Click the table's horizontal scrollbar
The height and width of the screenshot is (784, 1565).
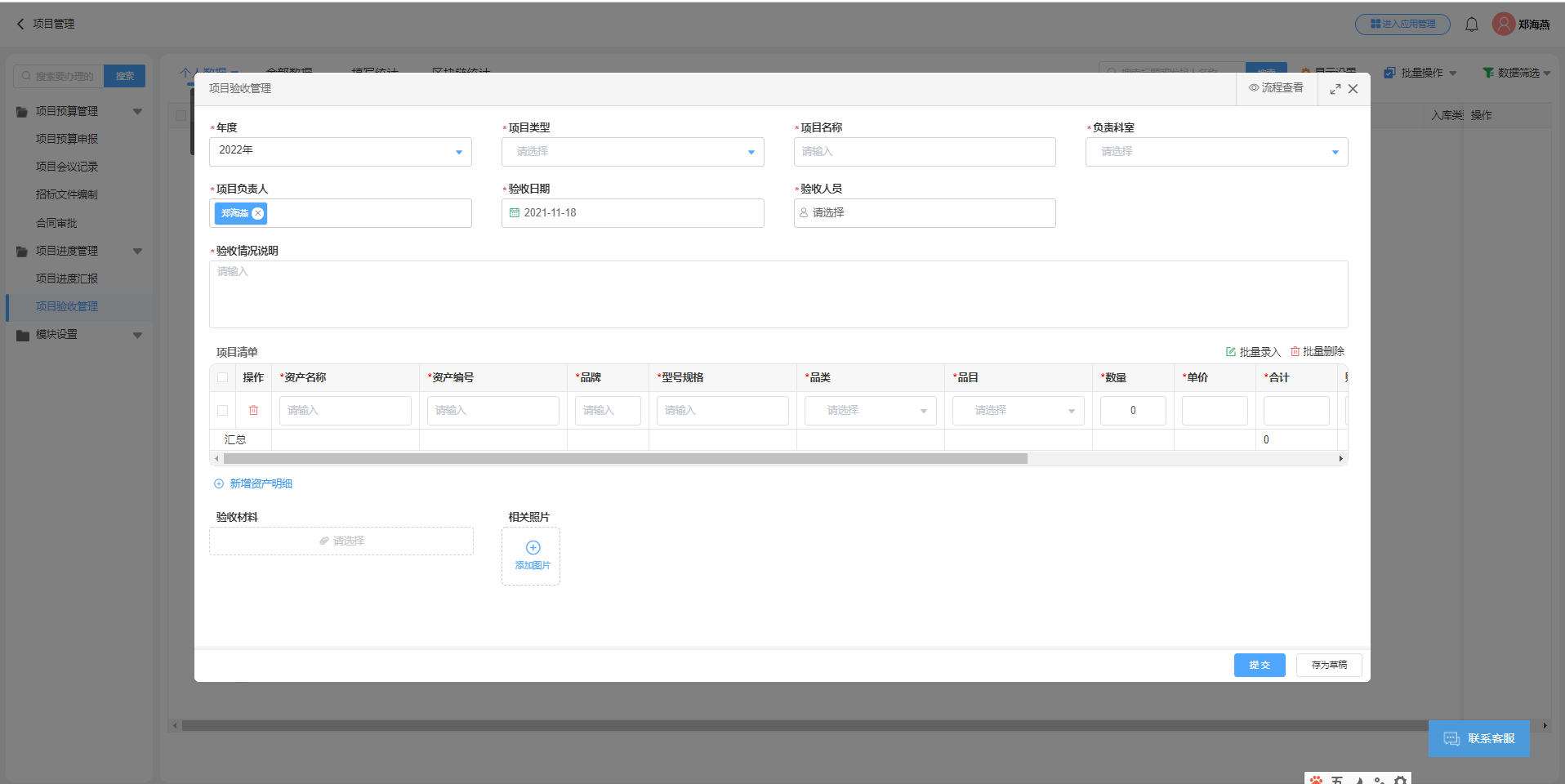pos(625,459)
